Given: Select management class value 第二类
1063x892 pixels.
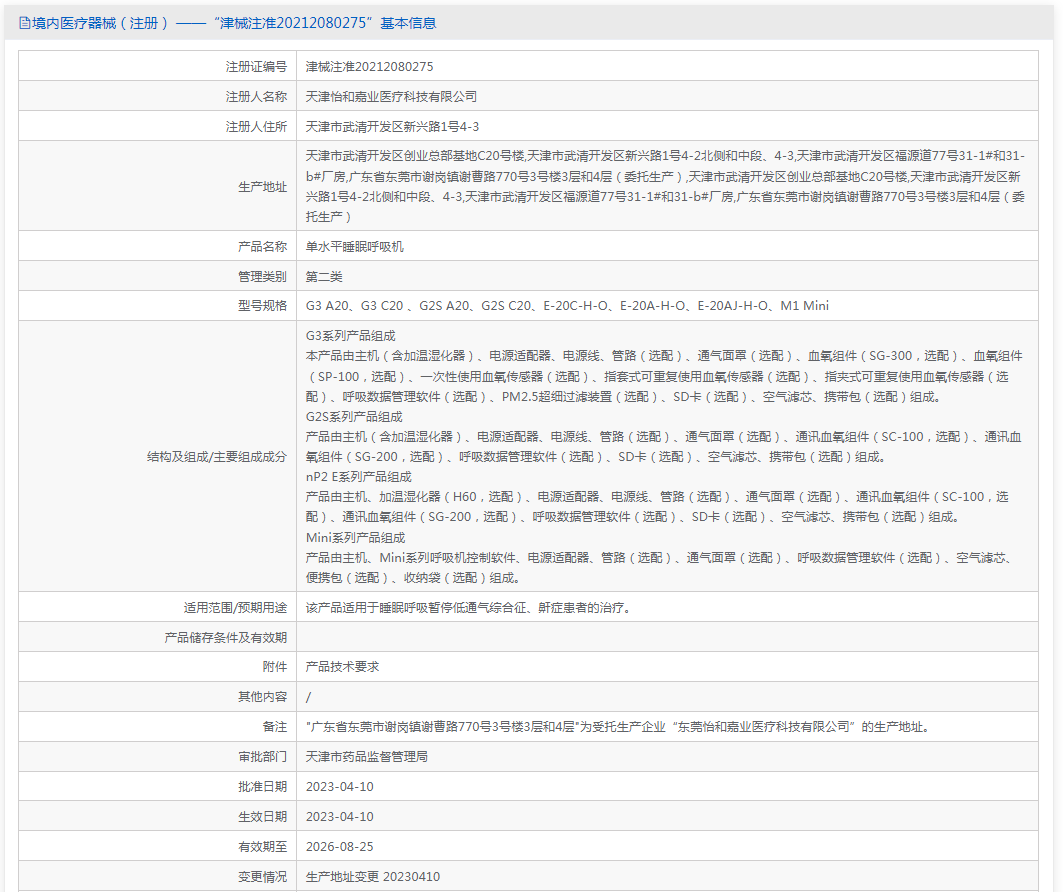Looking at the screenshot, I should [x=324, y=276].
